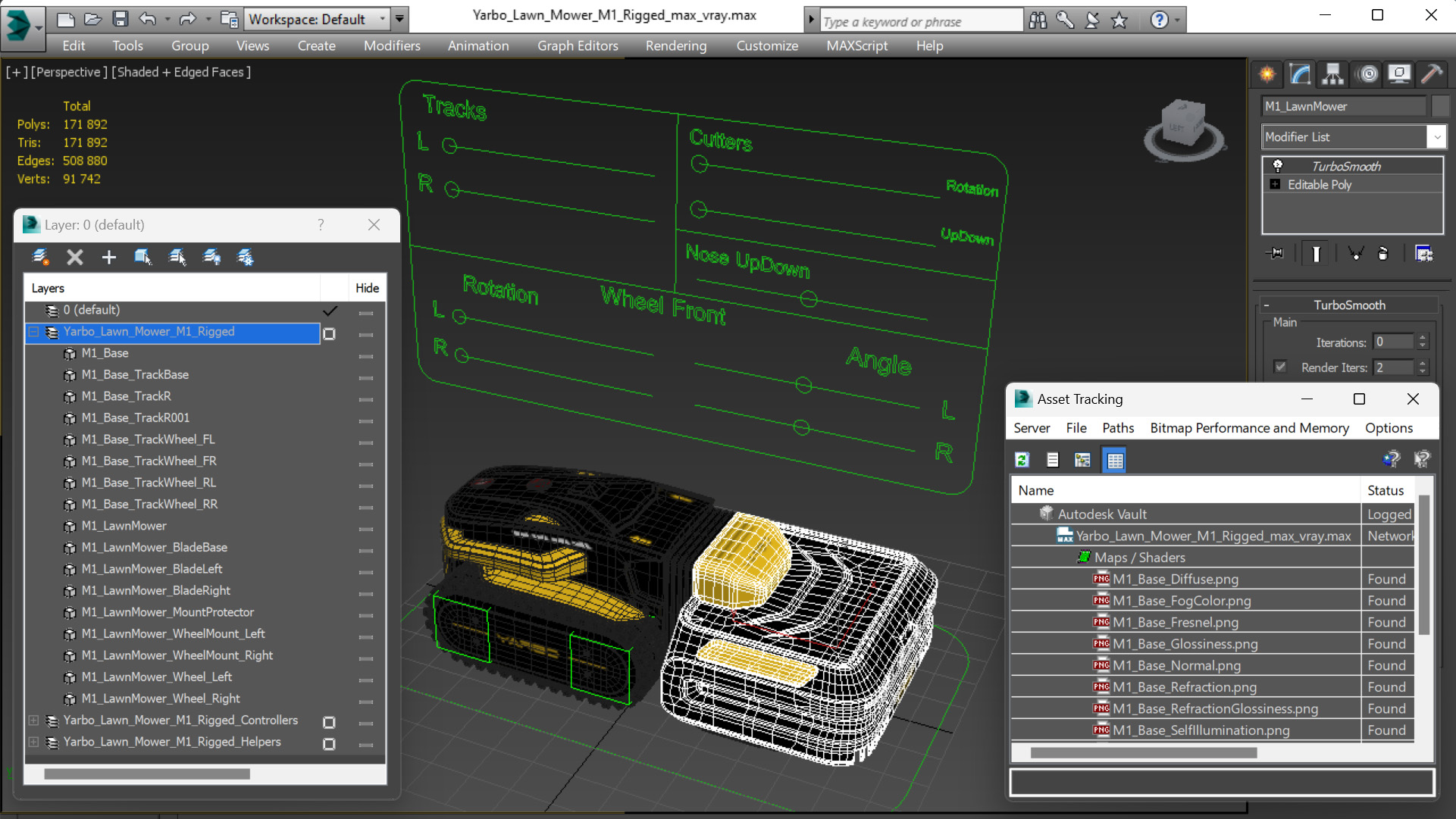Viewport: 1456px width, 819px height.
Task: Click Make Unique icon in modifier stack
Action: pyautogui.click(x=1355, y=254)
